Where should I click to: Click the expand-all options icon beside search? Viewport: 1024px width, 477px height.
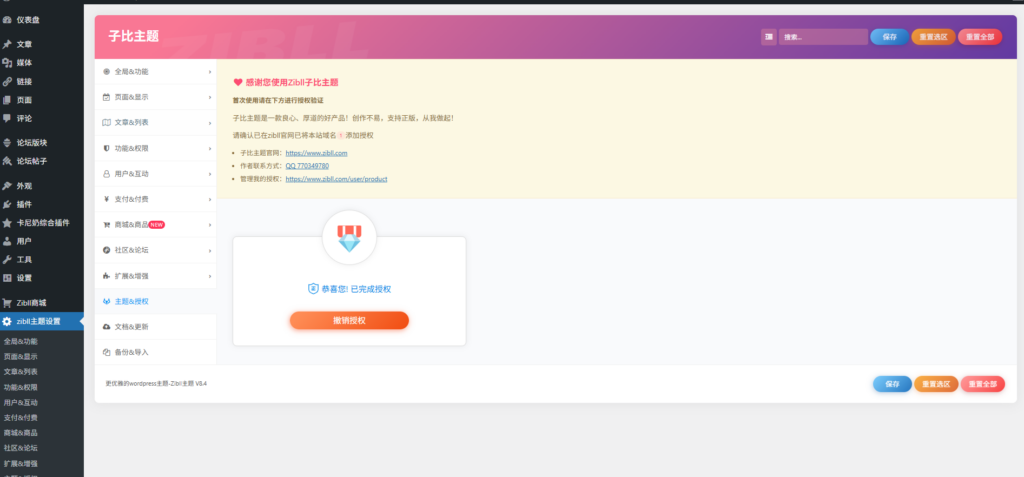[769, 37]
